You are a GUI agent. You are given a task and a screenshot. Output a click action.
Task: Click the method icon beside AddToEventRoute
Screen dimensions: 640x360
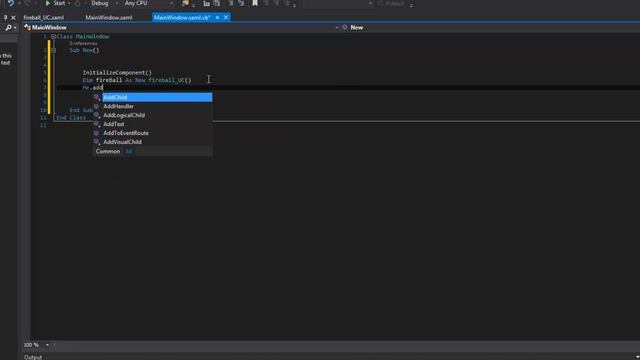click(x=97, y=133)
